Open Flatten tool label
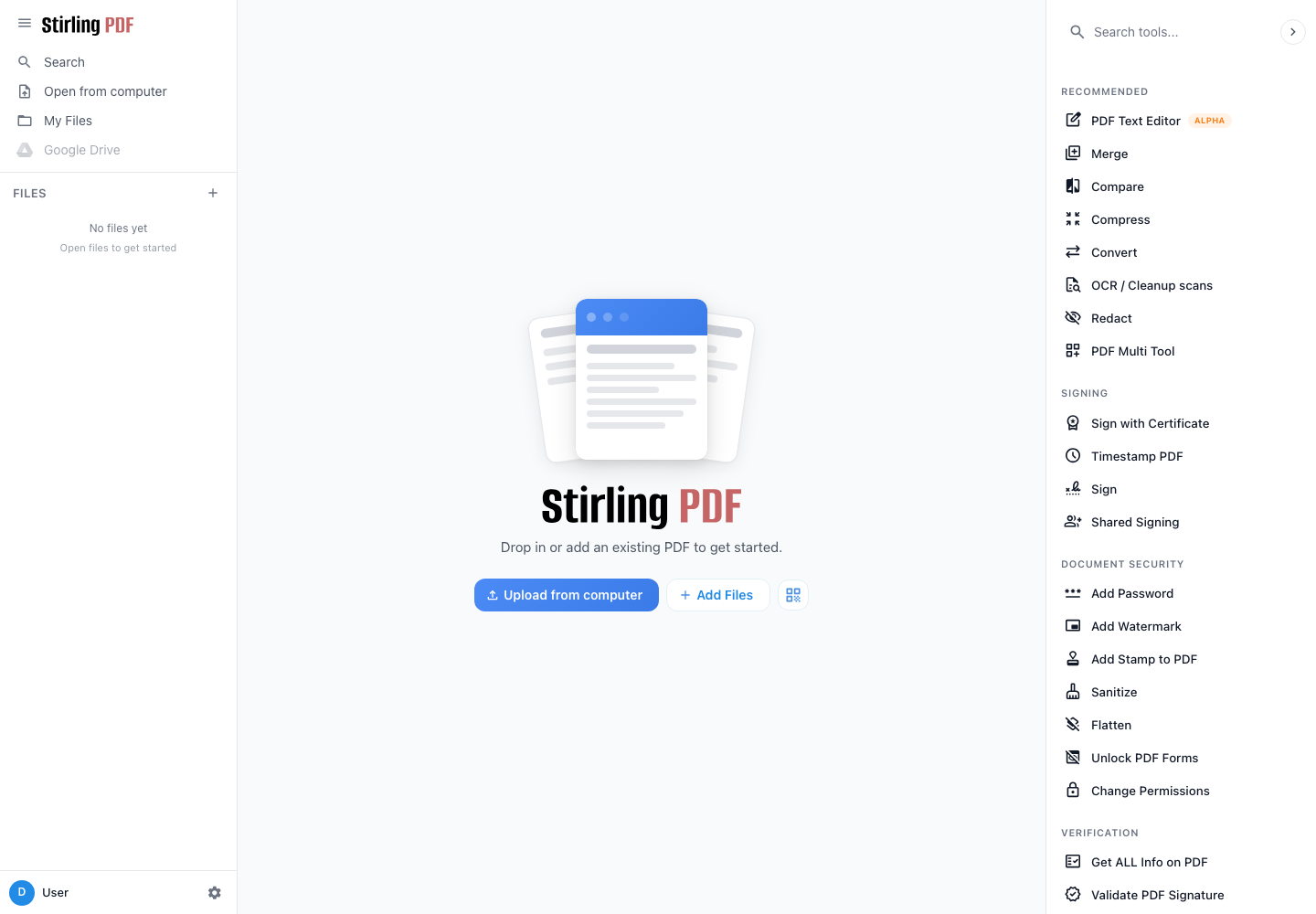Screen dimensions: 1316x914 (1111, 725)
